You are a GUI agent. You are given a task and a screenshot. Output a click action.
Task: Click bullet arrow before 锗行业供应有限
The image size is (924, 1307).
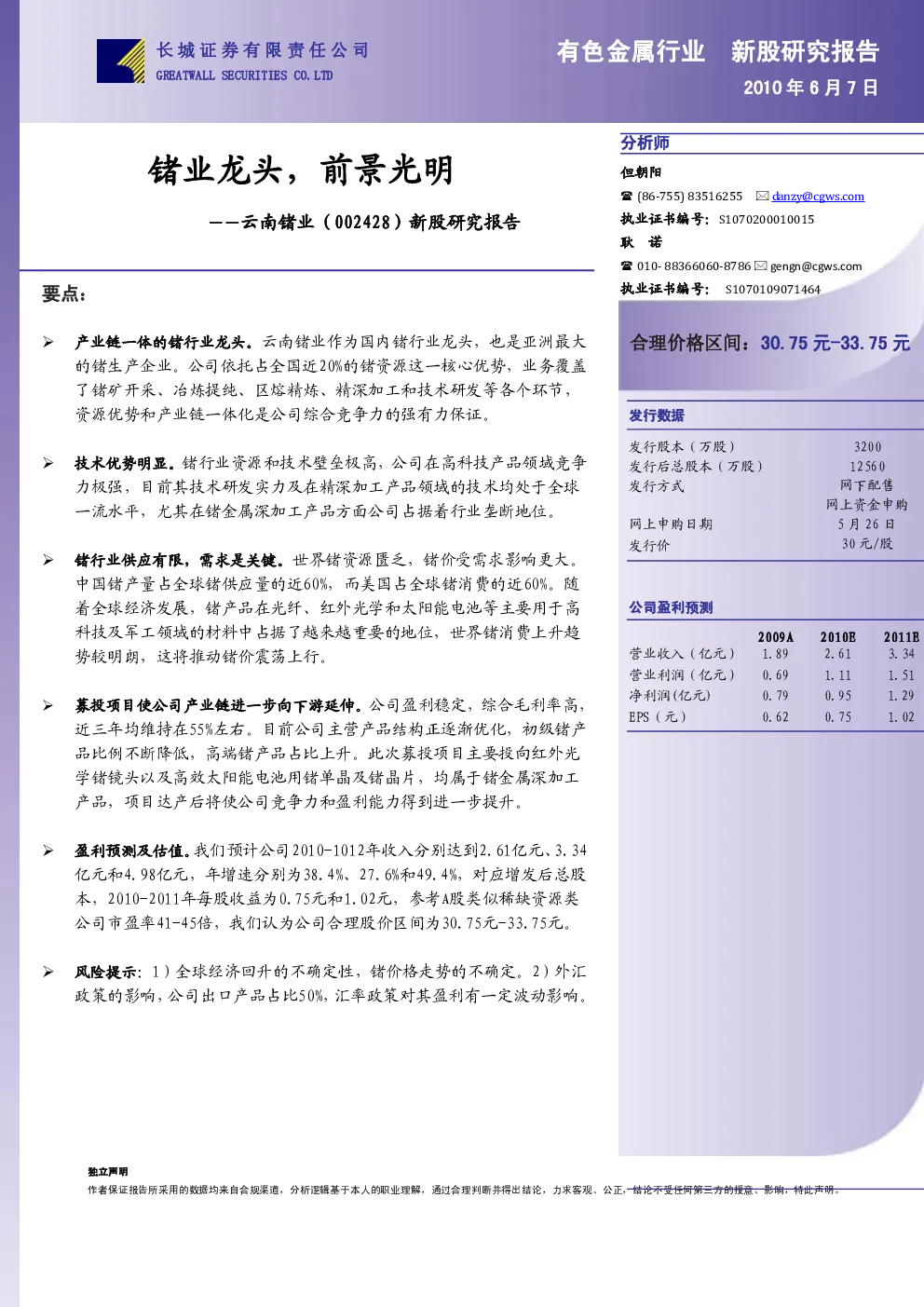(48, 560)
